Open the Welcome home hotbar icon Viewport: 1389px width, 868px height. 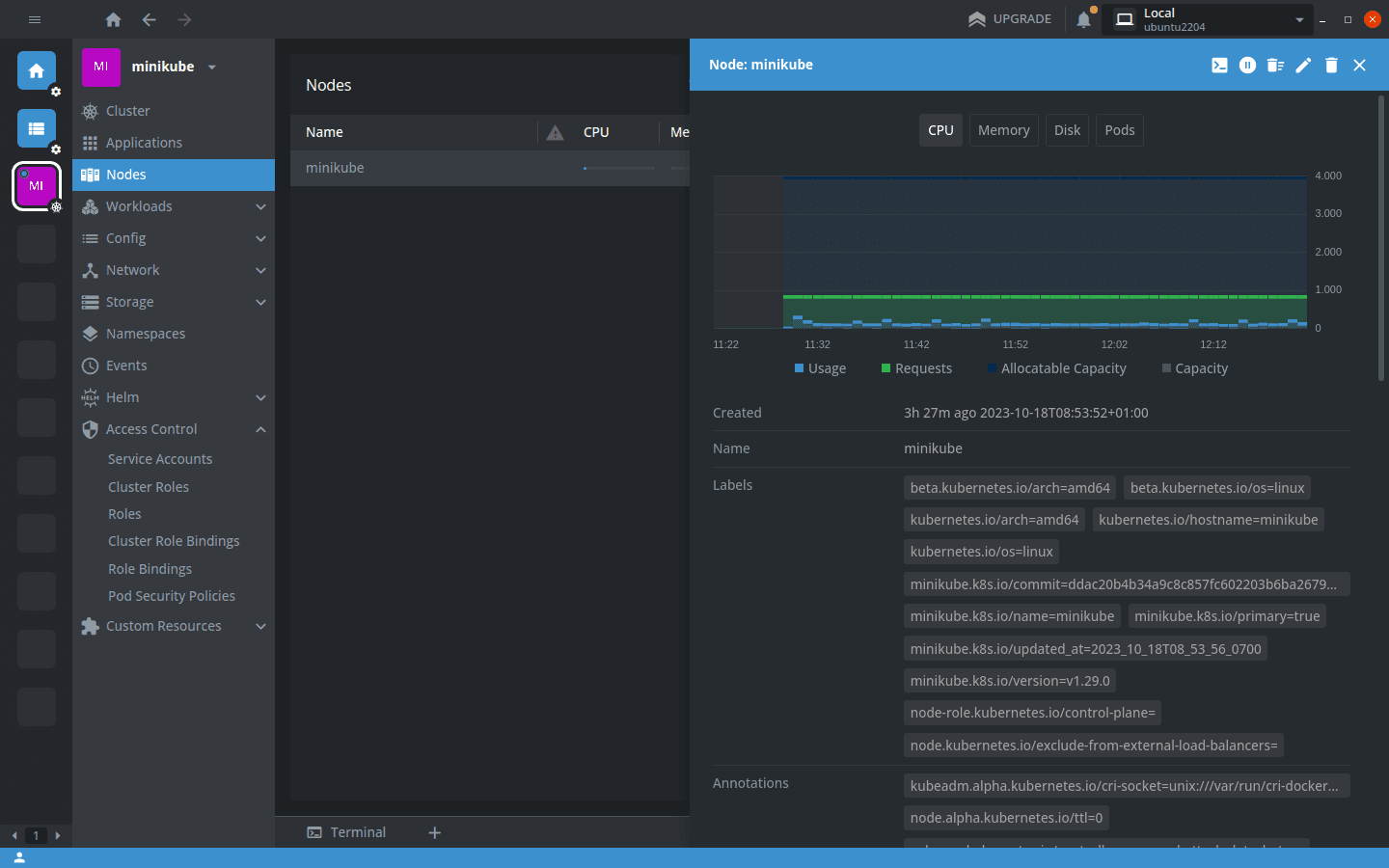point(36,70)
